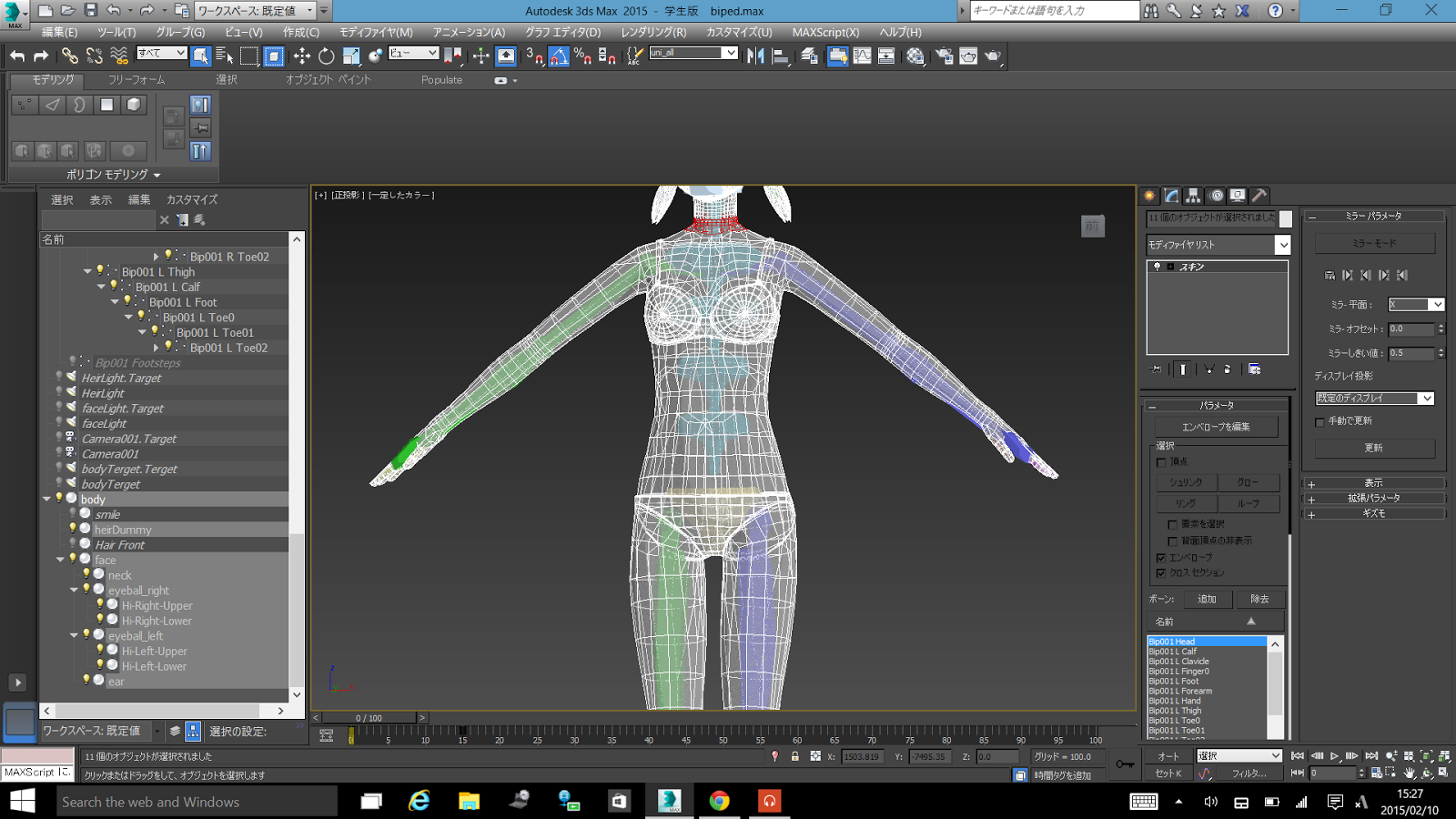Click the object color swatch beside selection name

coord(1285,218)
